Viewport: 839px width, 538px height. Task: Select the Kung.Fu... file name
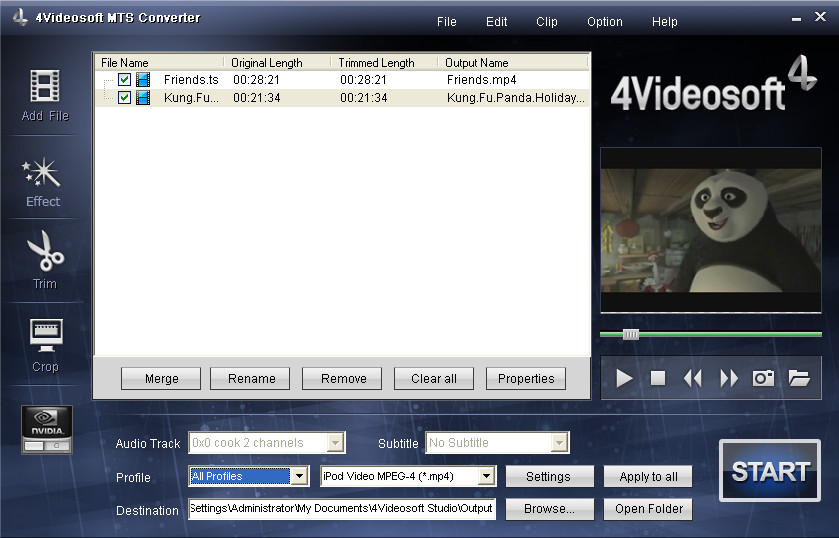tap(191, 97)
